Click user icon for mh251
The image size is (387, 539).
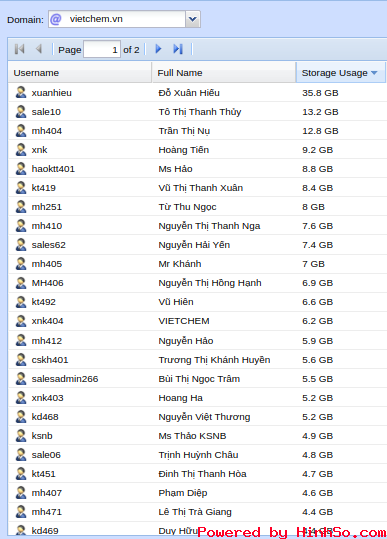[x=21, y=206]
